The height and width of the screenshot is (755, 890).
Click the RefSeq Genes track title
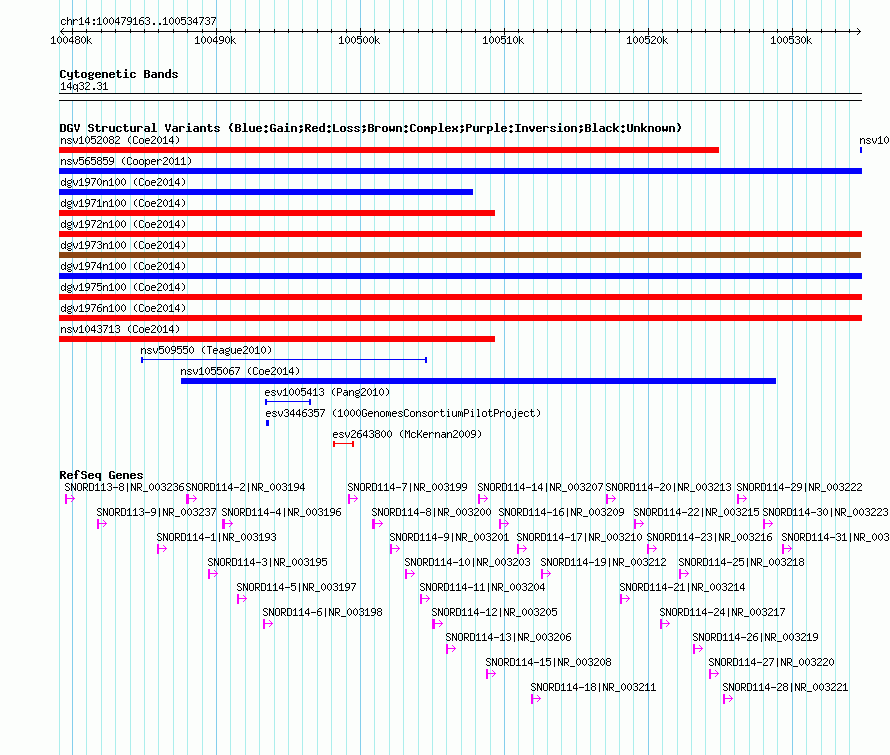point(101,475)
